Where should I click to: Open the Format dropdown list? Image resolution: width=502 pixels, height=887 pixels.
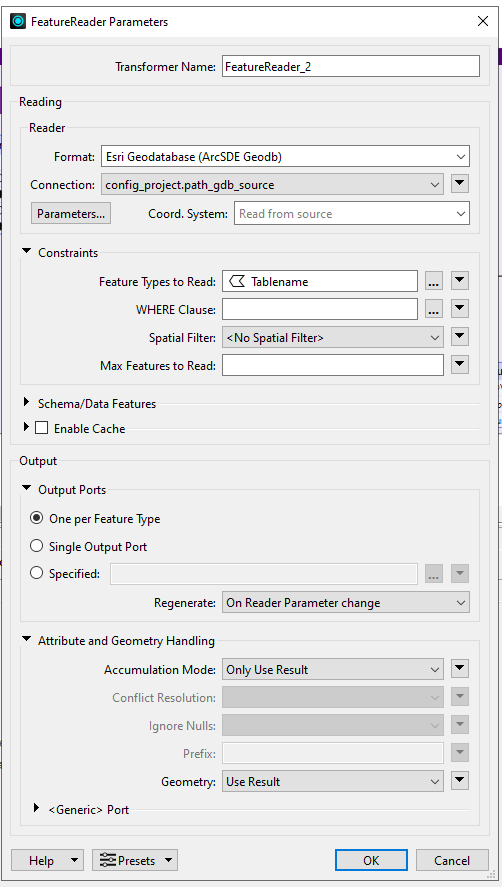coord(285,157)
